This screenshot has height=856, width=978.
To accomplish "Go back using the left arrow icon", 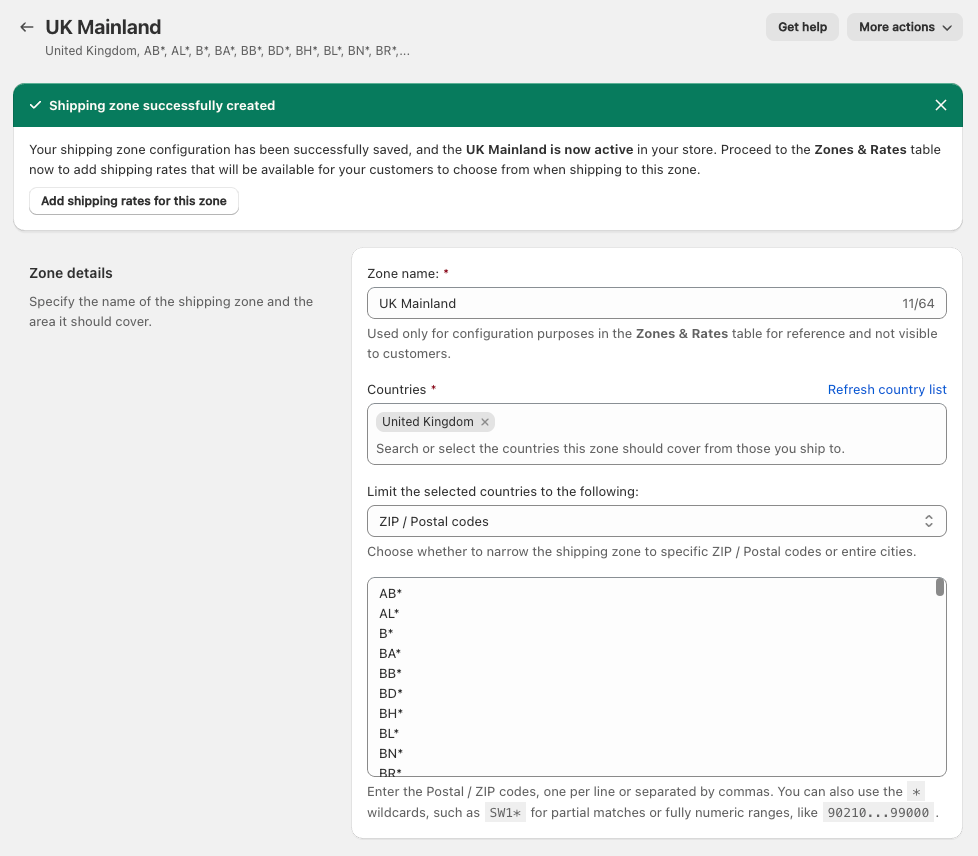I will pyautogui.click(x=27, y=27).
